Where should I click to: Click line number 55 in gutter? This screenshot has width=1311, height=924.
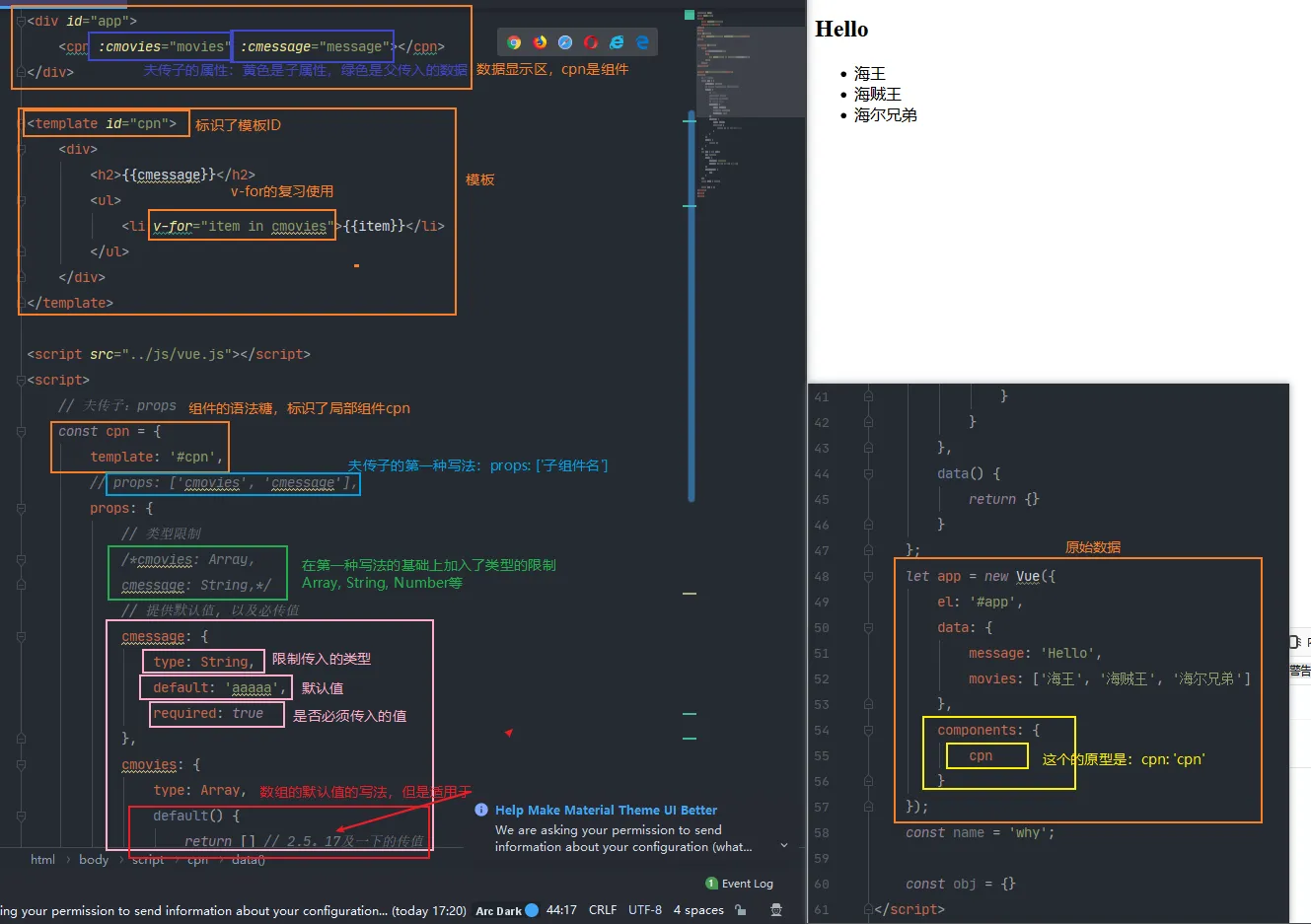(822, 756)
